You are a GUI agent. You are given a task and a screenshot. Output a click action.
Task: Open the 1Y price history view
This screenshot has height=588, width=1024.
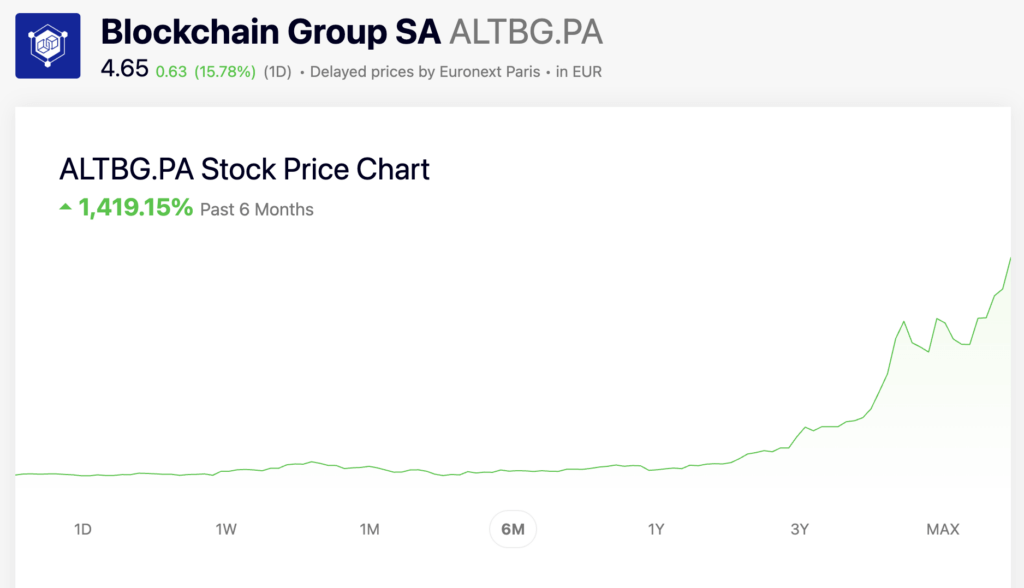[x=655, y=529]
